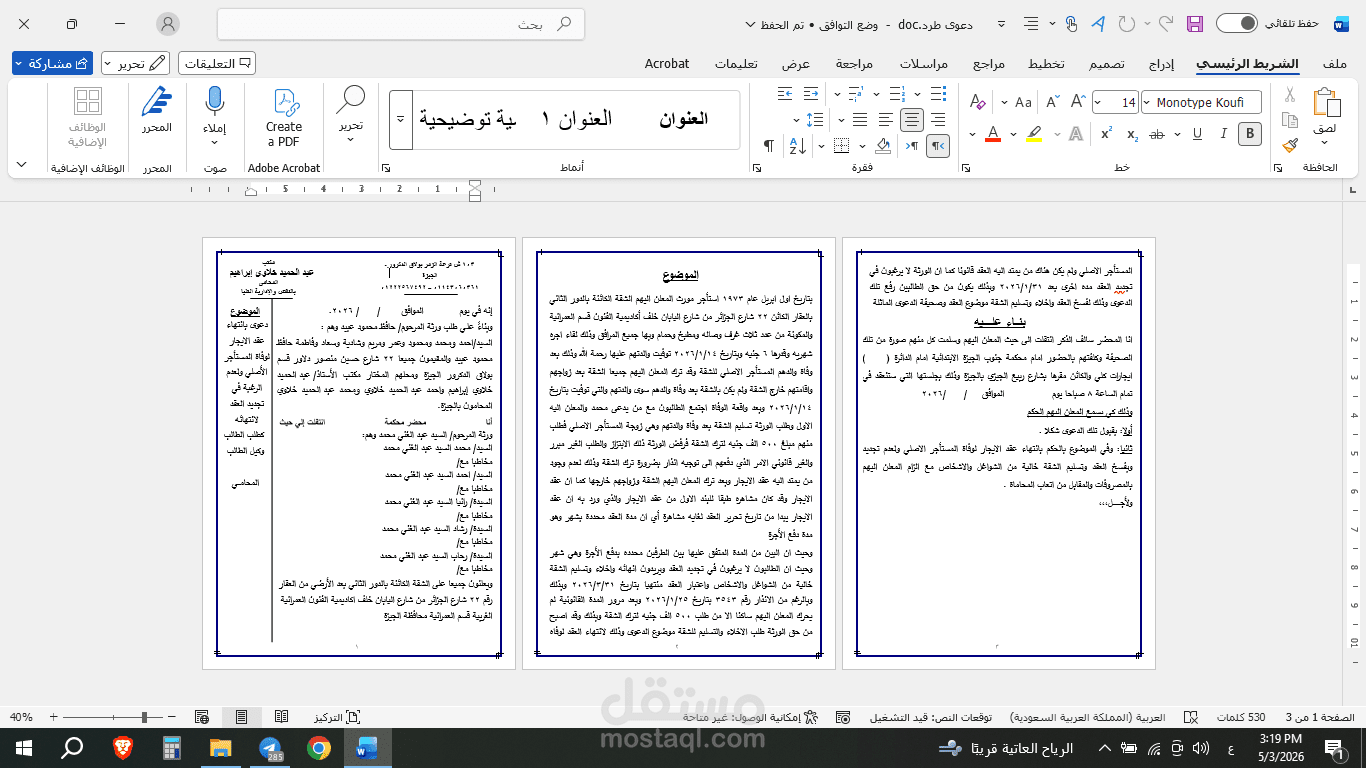Click the Shading paint bucket icon
The image size is (1366, 768).
pos(883,146)
